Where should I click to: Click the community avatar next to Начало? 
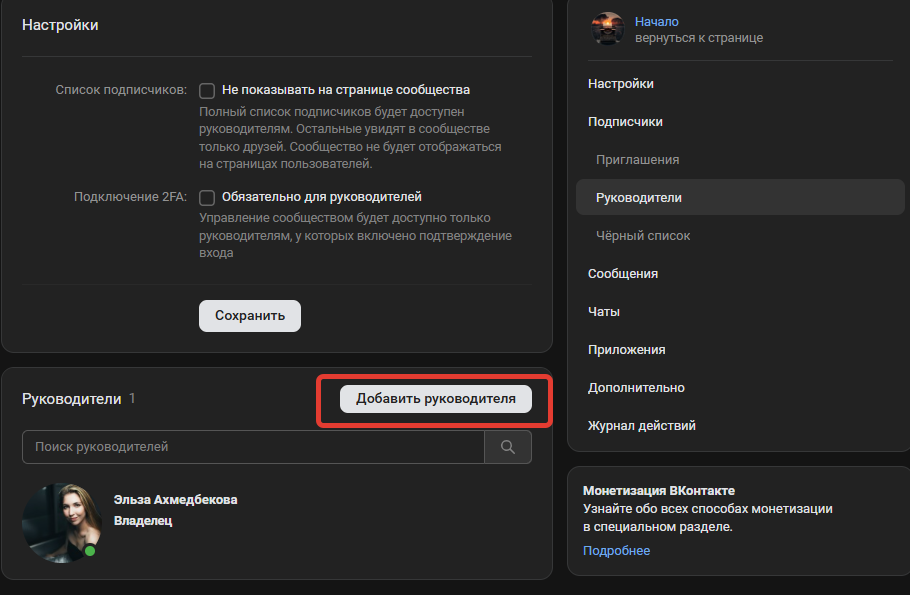pyautogui.click(x=606, y=29)
